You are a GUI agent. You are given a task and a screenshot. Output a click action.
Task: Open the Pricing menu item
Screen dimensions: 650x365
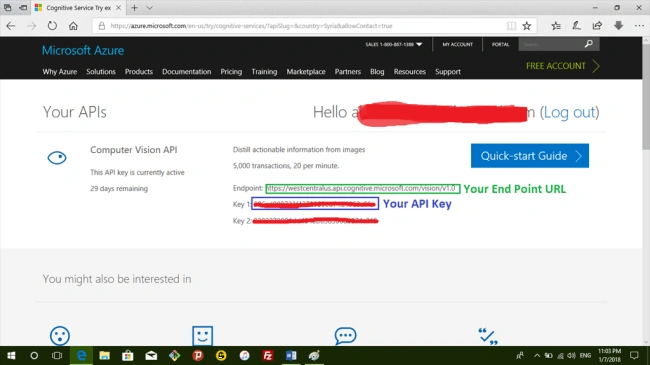tap(231, 72)
